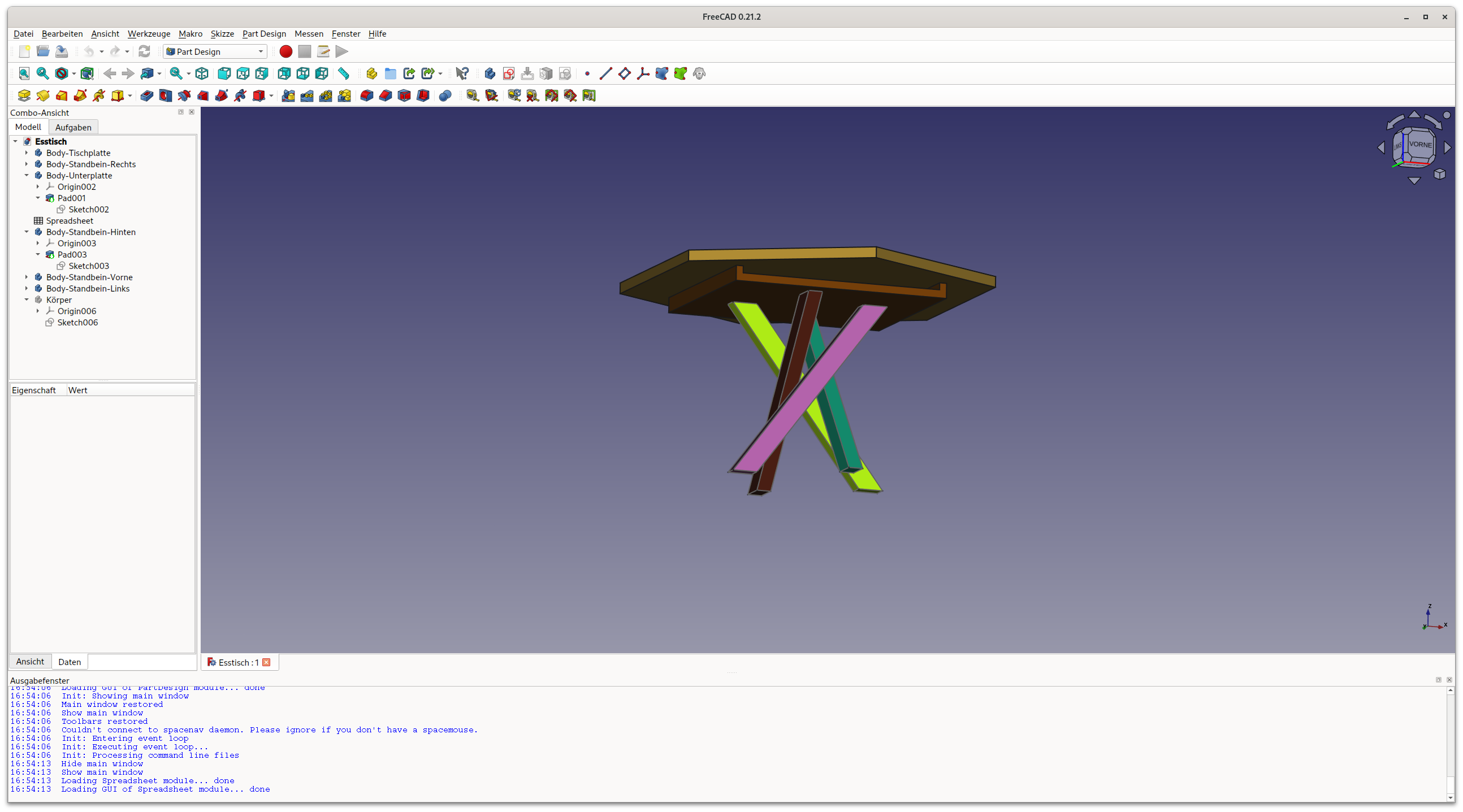Collapse the Body-Unterplatte tree node
The image size is (1463, 812).
coord(26,176)
